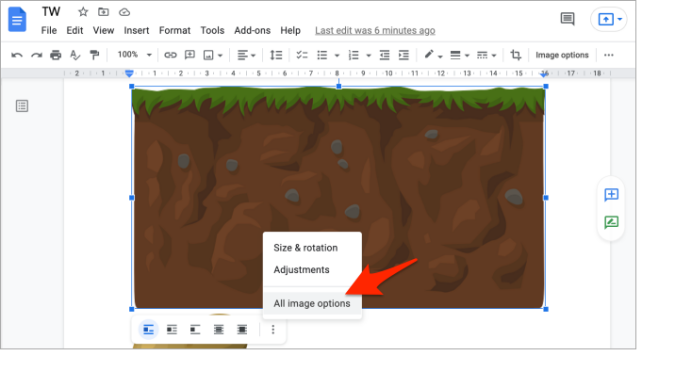
Task: Show the document outline
Action: pos(22,106)
